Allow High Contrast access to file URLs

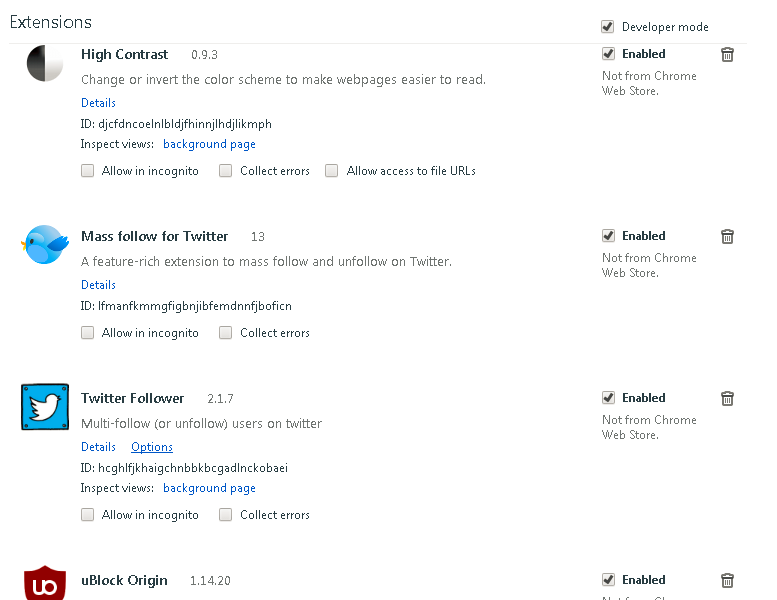pyautogui.click(x=332, y=171)
